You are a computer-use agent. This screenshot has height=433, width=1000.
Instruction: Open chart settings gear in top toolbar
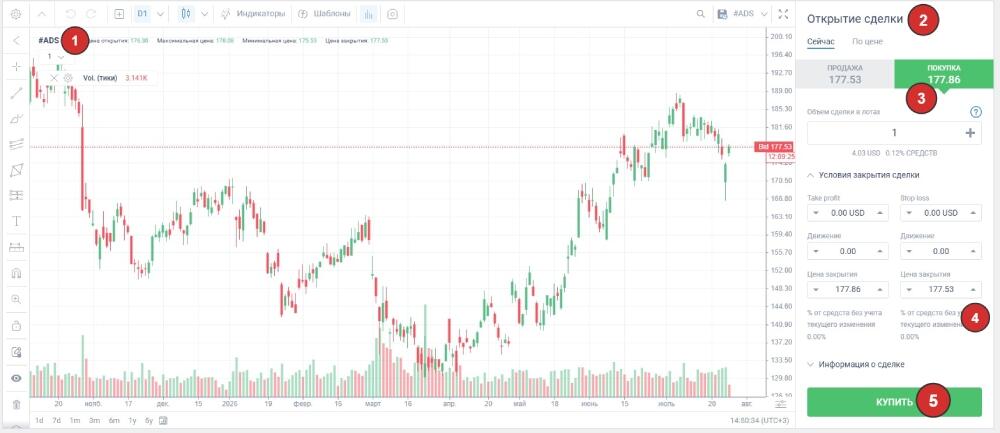pos(16,13)
